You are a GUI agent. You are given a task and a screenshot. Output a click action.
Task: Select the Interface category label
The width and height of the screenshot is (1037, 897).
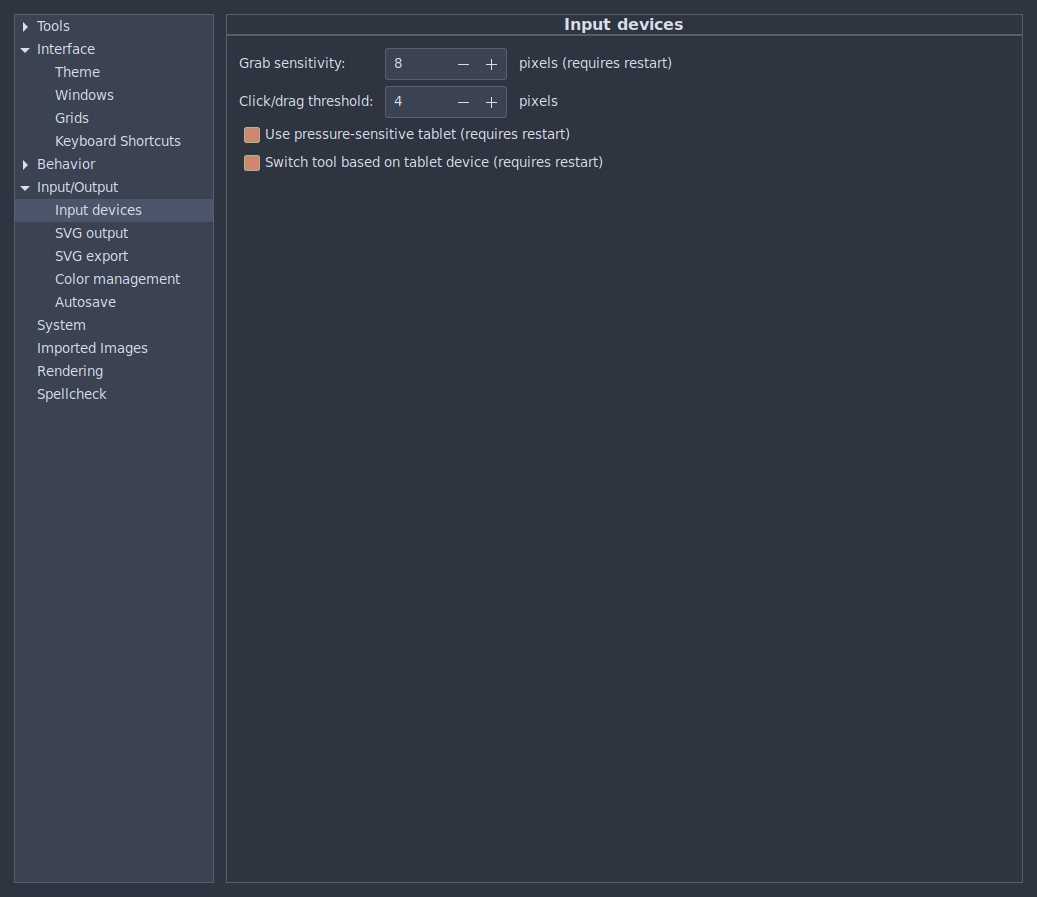click(65, 49)
